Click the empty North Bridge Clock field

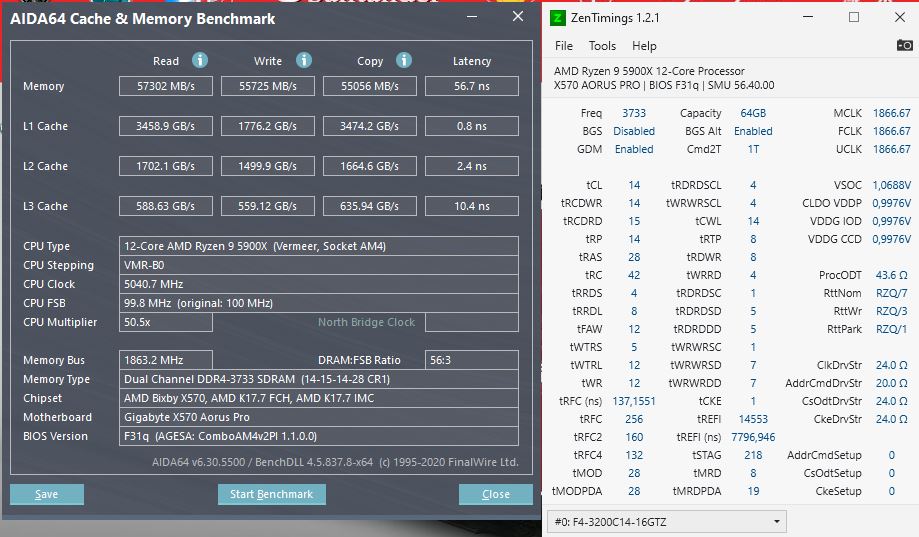[x=472, y=322]
